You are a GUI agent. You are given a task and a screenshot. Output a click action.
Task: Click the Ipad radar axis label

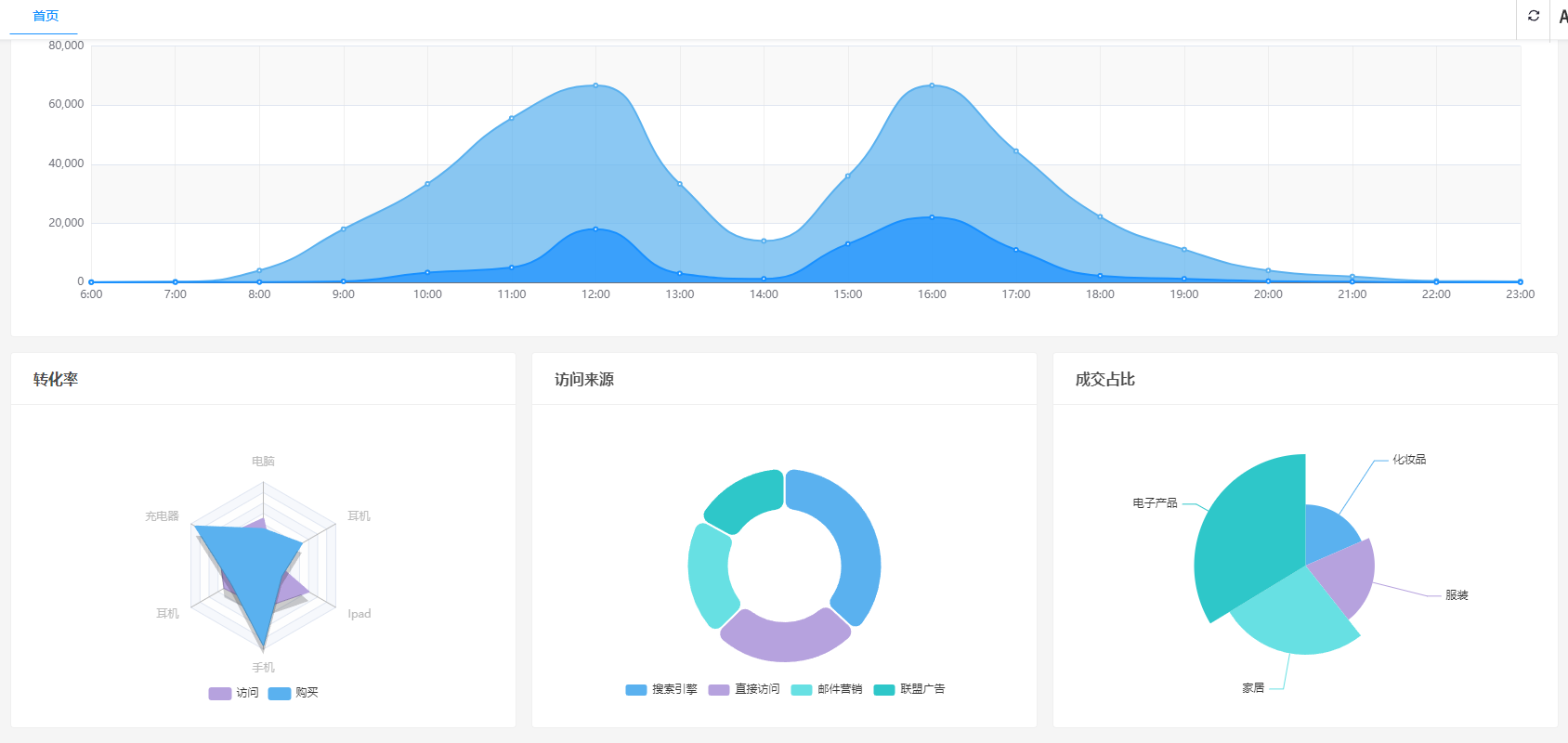359,614
